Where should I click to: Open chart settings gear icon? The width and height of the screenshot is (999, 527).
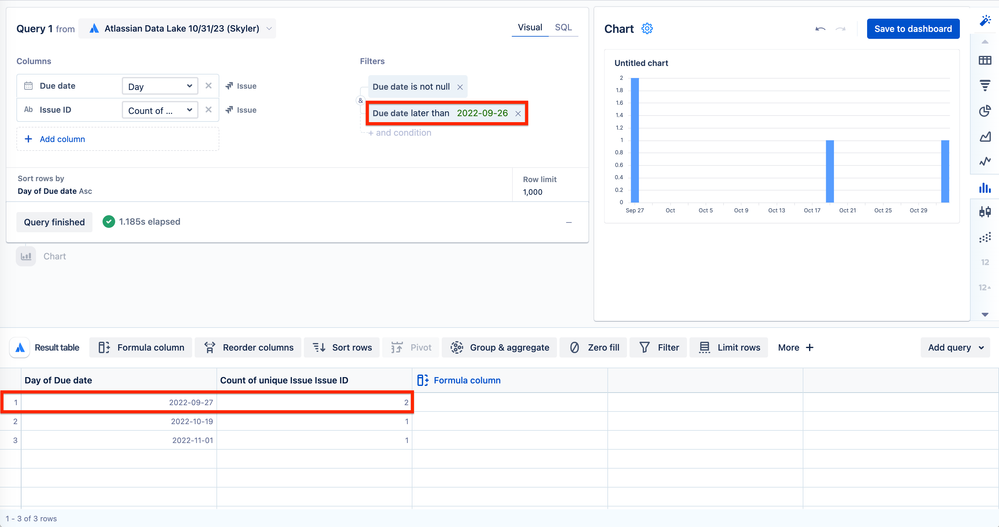pyautogui.click(x=647, y=29)
